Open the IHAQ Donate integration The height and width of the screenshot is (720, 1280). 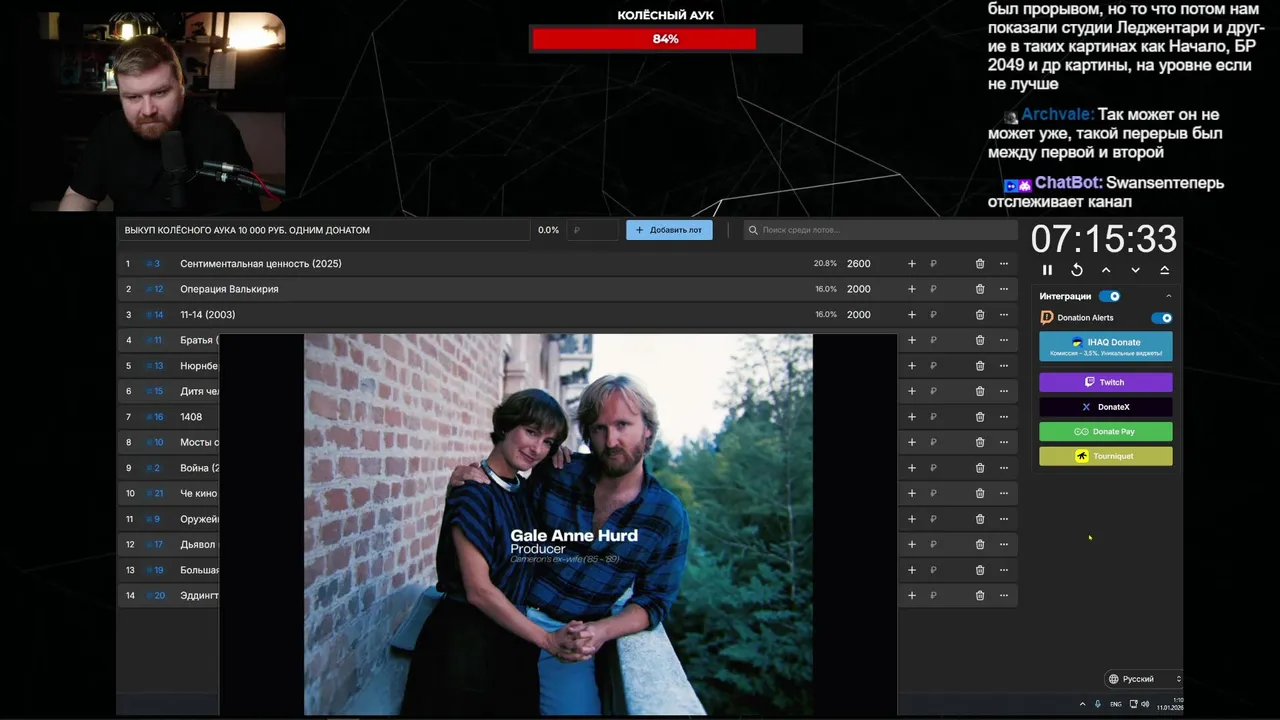point(1106,346)
